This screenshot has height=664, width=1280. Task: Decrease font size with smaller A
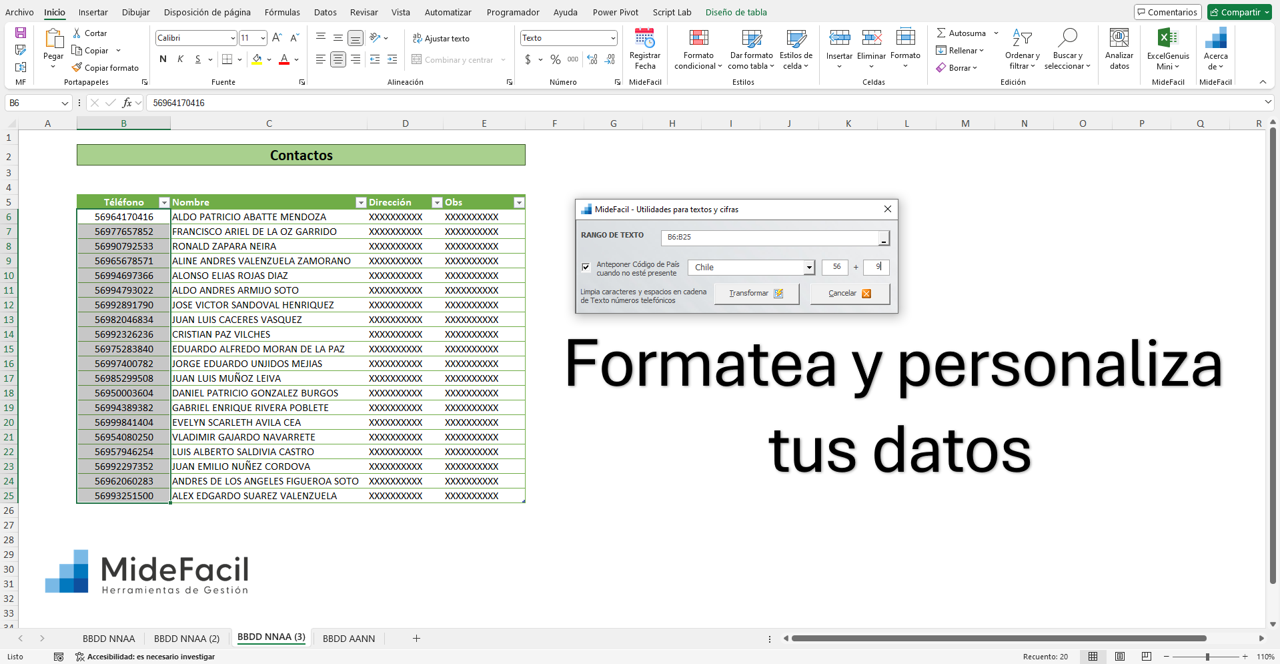point(294,38)
